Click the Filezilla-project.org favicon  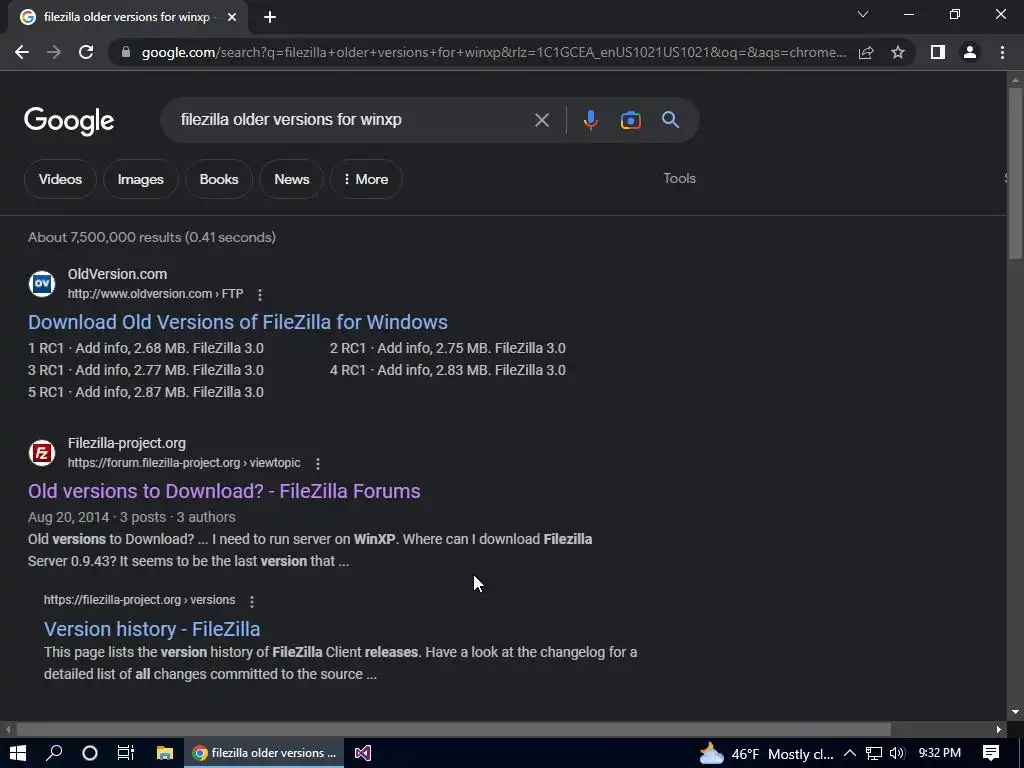pyautogui.click(x=42, y=453)
